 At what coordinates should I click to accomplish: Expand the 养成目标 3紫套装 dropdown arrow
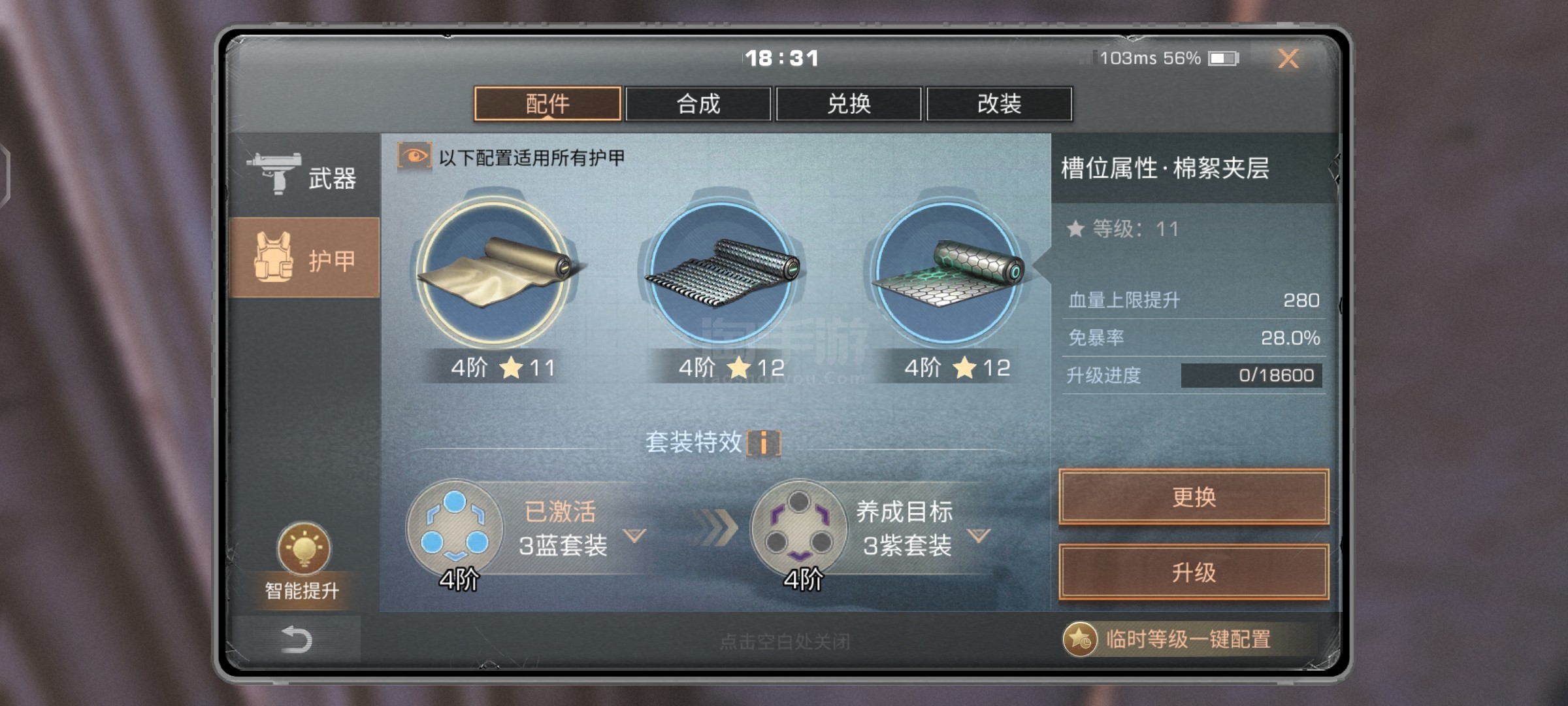pyautogui.click(x=979, y=536)
